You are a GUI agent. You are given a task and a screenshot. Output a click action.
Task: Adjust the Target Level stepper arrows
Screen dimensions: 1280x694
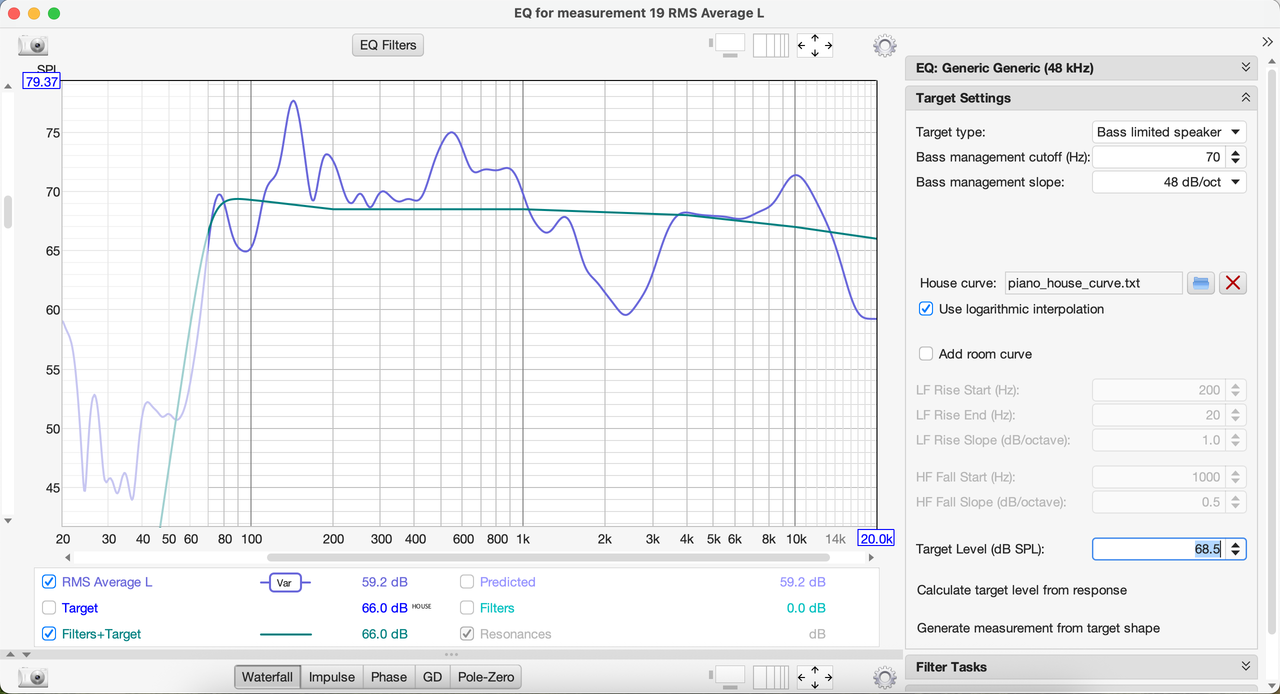1236,549
